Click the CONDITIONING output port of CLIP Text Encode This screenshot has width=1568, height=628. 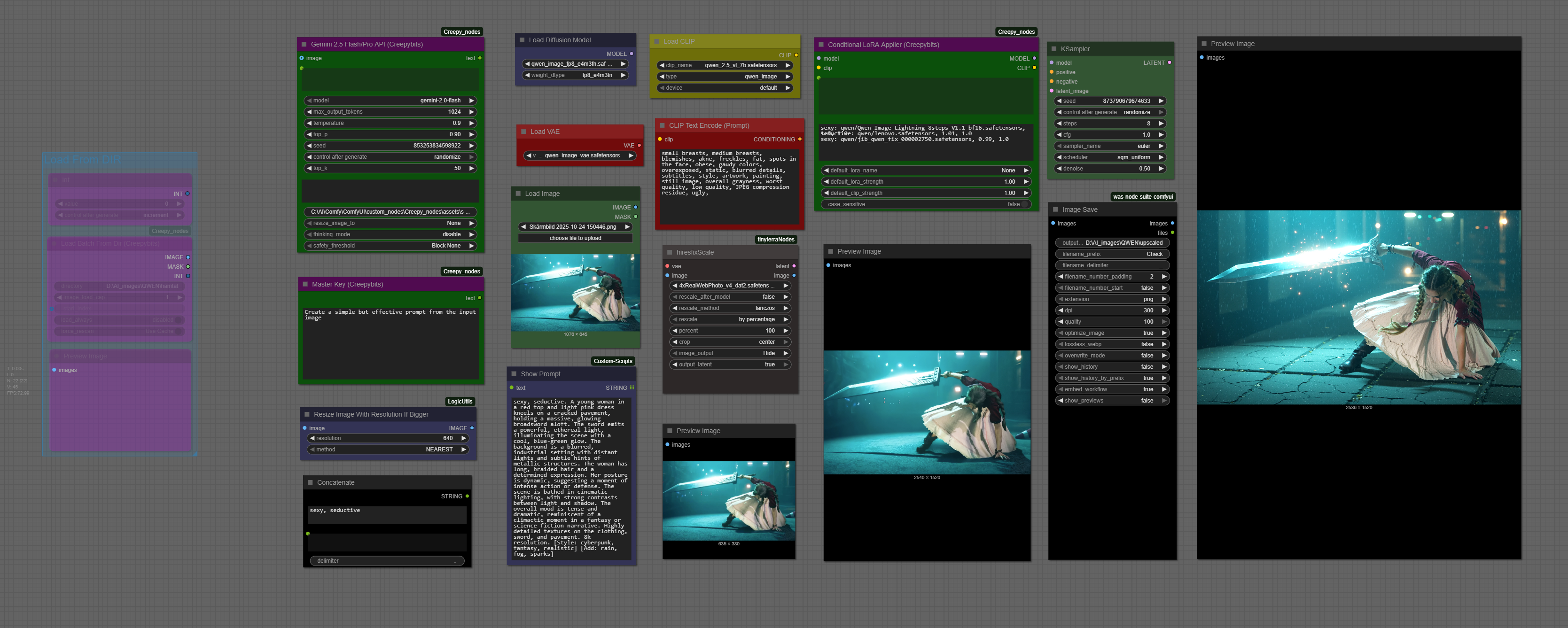tap(800, 140)
